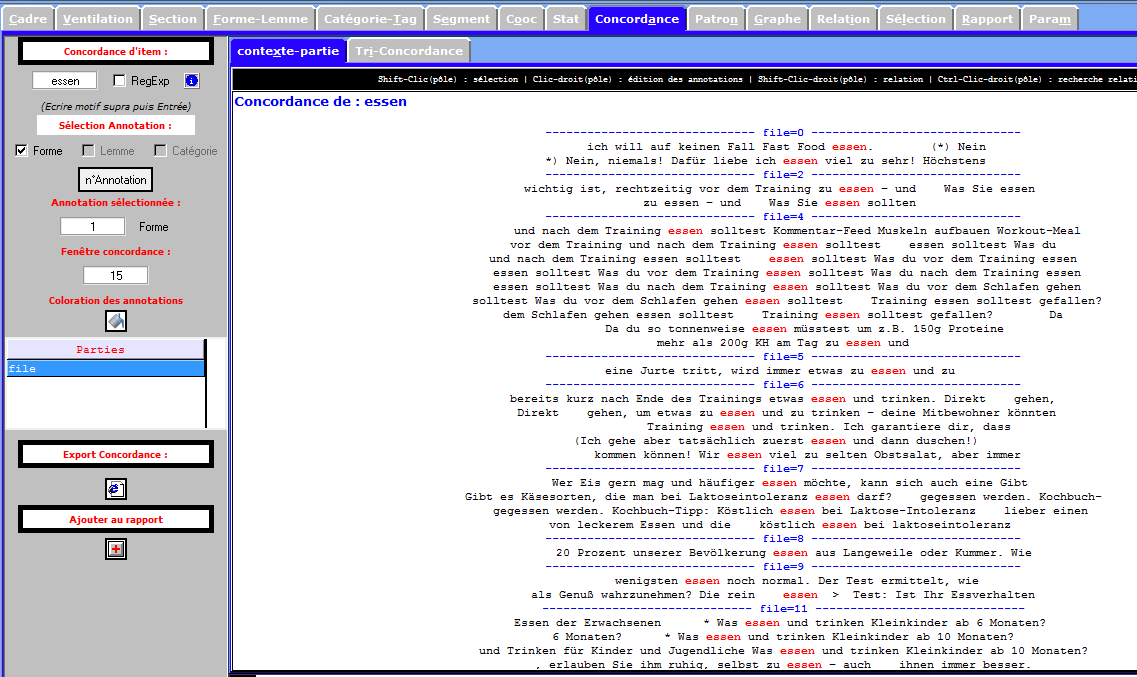1137x677 pixels.
Task: Switch to the Ventilation tab
Action: point(98,19)
